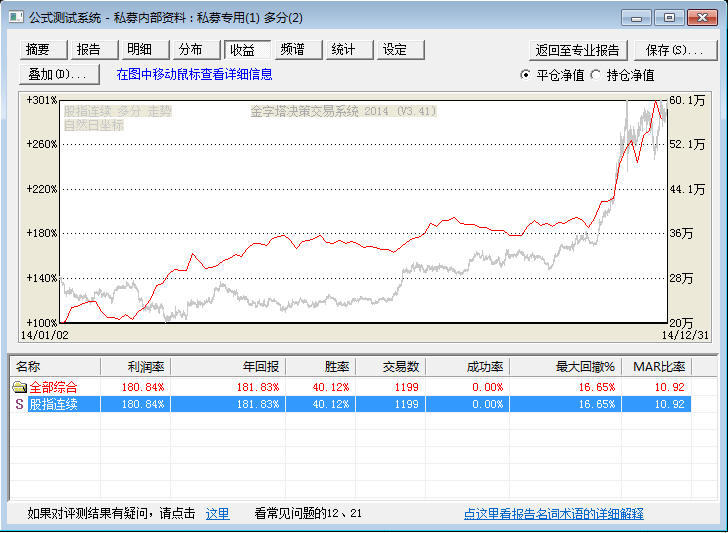728x533 pixels.
Task: Open the 频谱 tab
Action: click(299, 50)
